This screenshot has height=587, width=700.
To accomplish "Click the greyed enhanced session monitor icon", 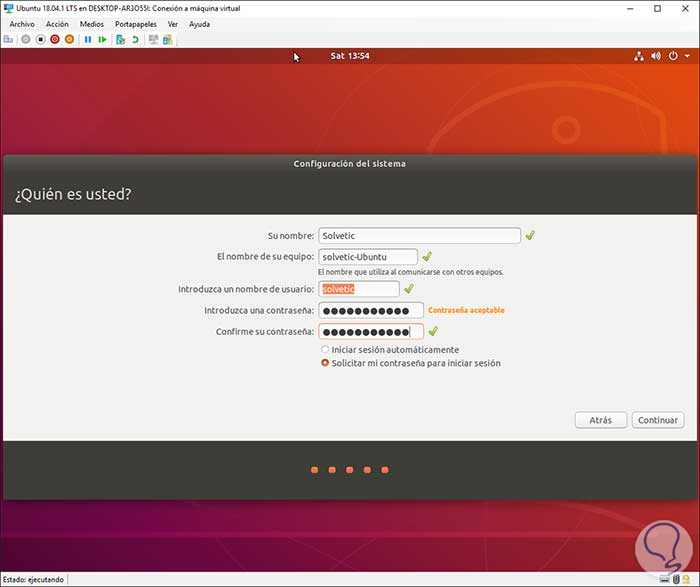I will pos(154,40).
